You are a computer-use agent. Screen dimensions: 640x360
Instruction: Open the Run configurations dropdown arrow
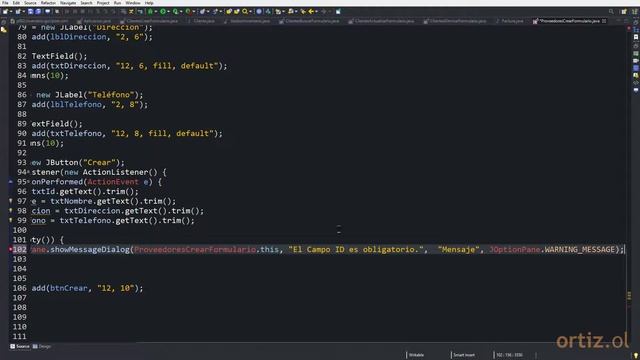click(x=168, y=11)
